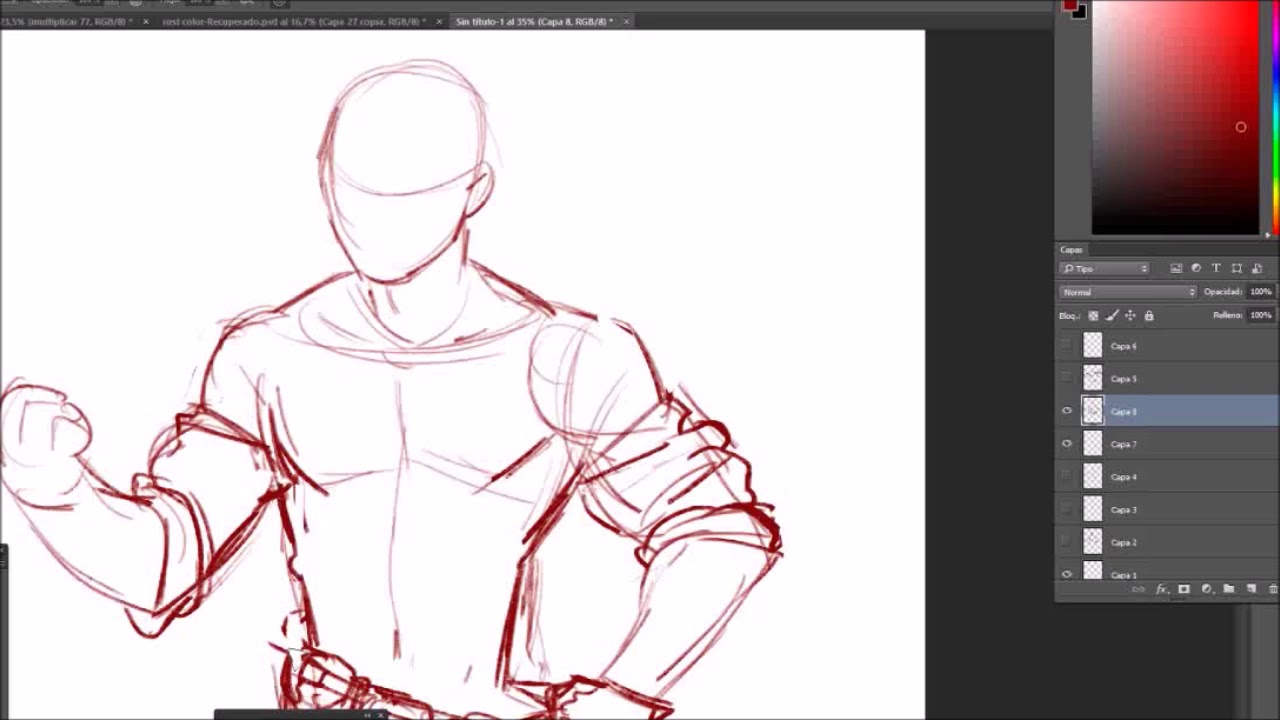Create a new adjustment layer
1280x720 pixels.
1207,589
